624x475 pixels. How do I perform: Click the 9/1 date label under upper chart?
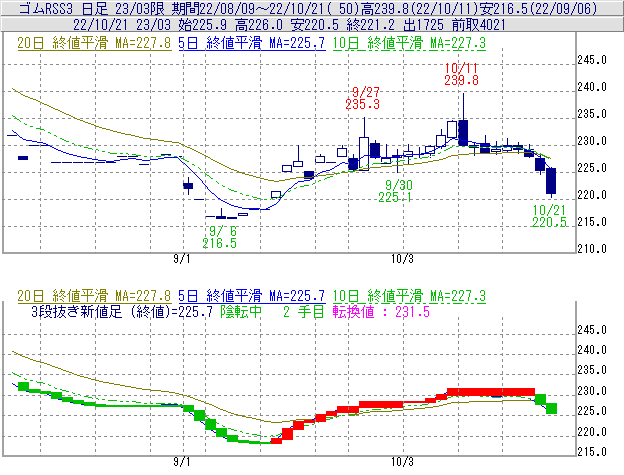[x=182, y=259]
